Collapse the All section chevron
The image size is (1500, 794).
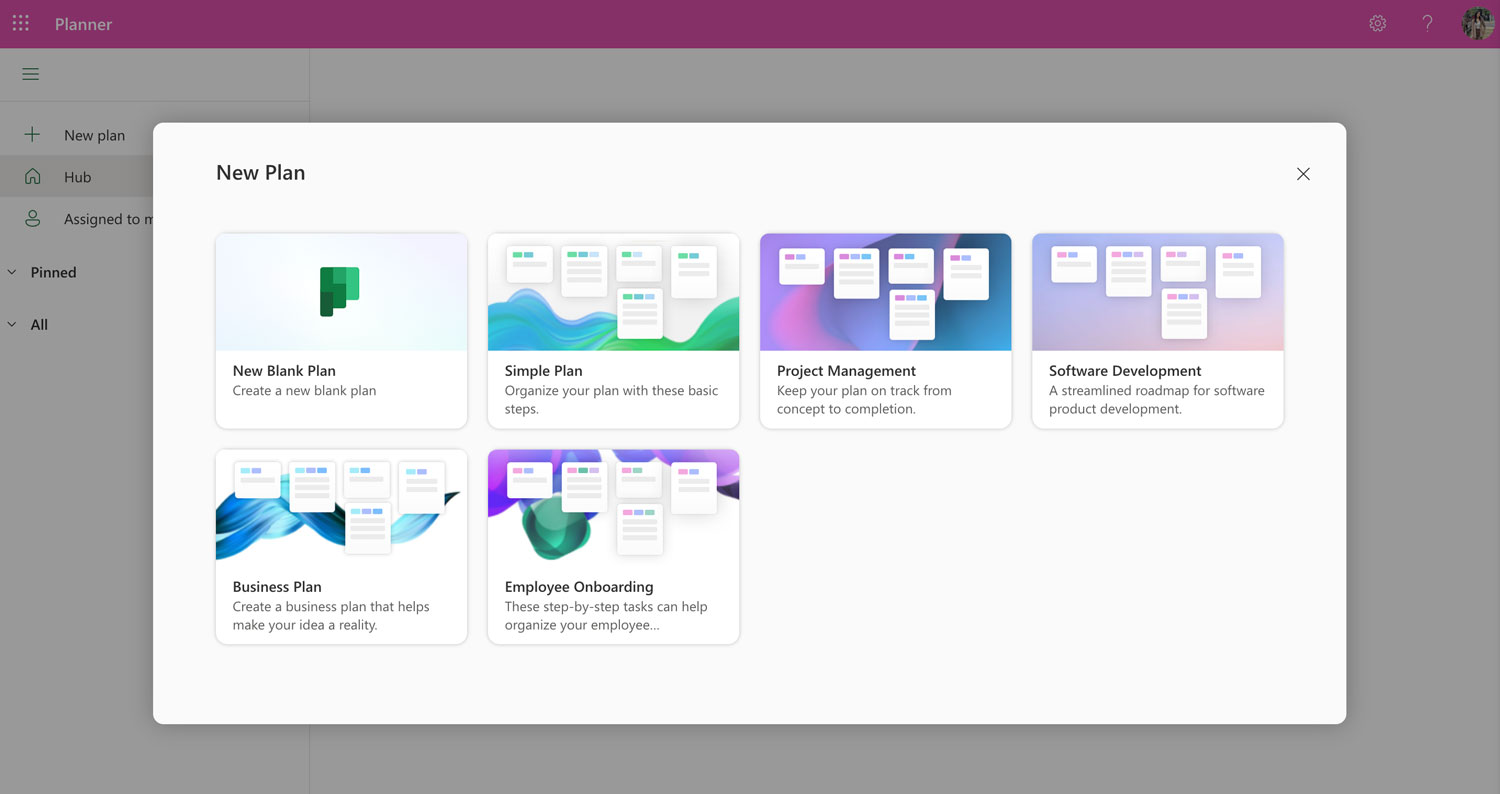coord(12,324)
